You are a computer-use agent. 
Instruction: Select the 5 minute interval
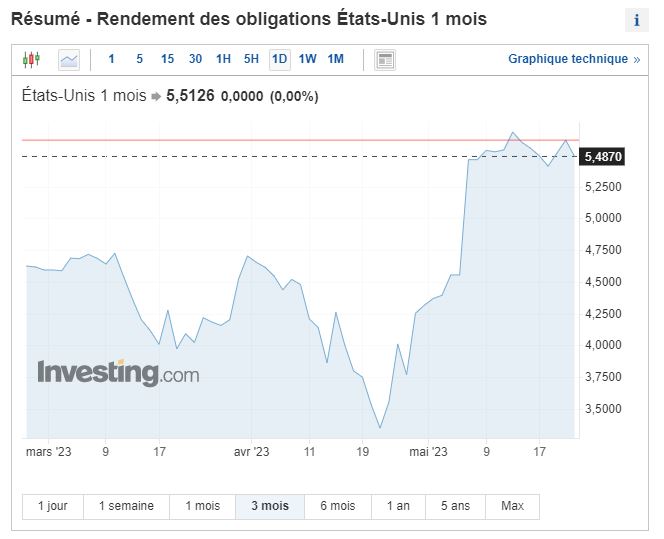pos(139,60)
